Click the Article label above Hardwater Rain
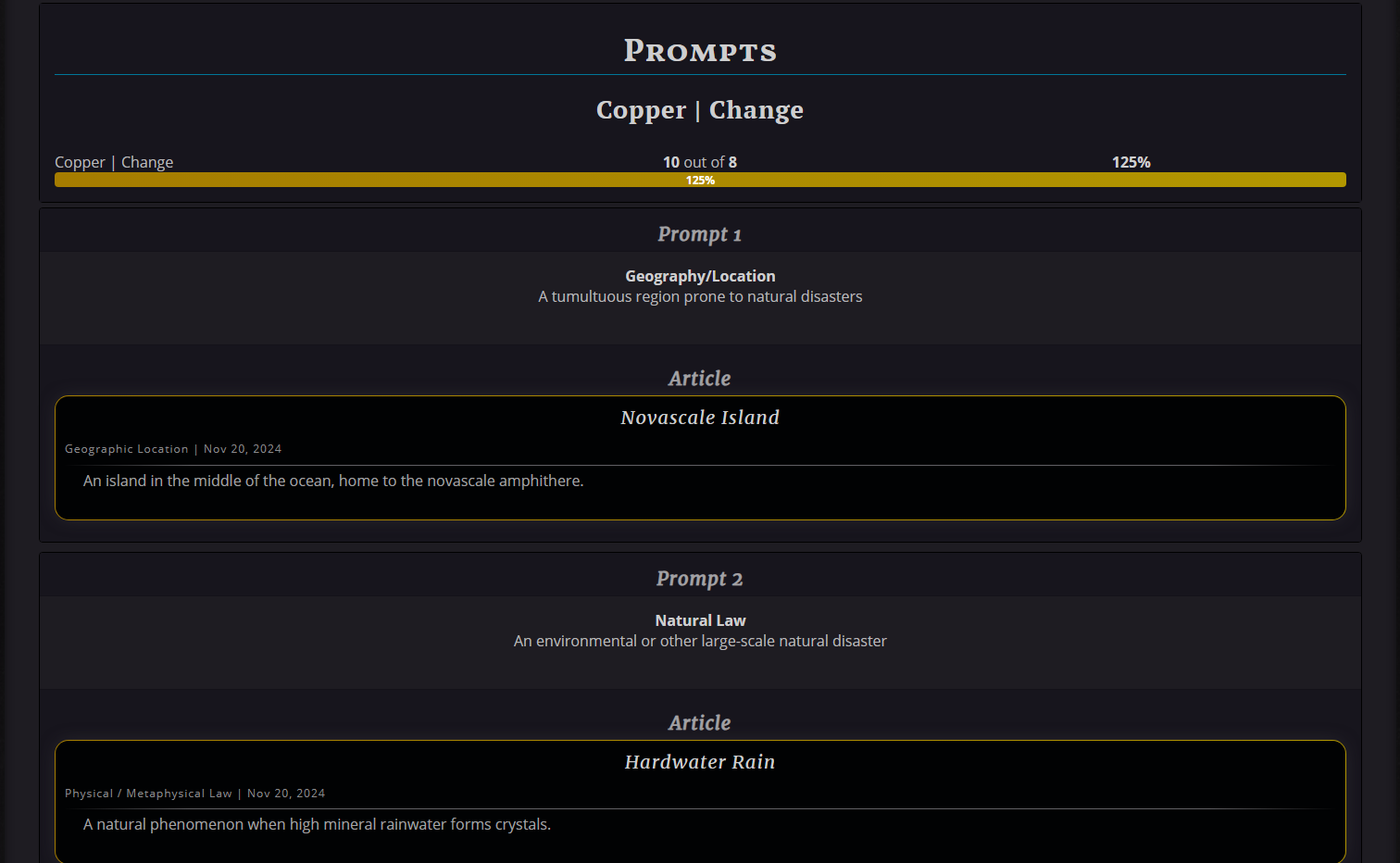Viewport: 1400px width, 863px height. [x=700, y=723]
